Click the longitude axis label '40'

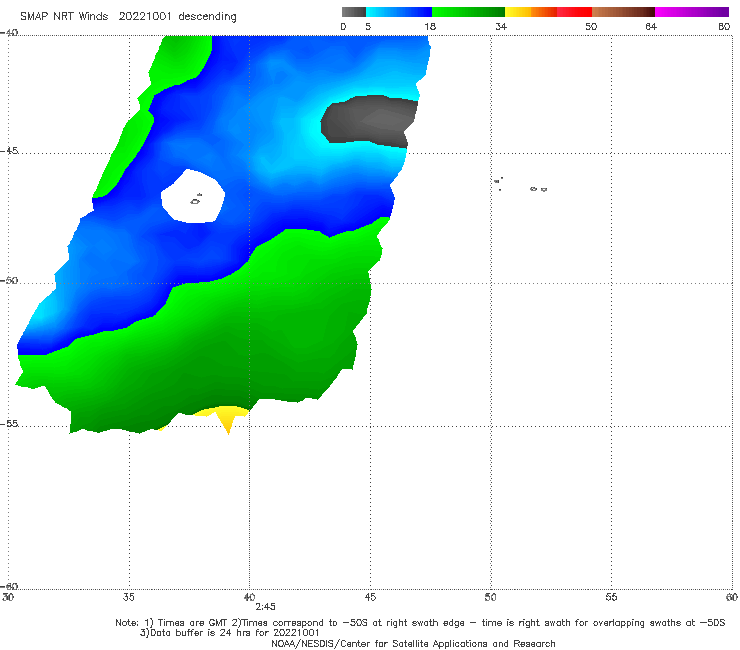coord(249,597)
